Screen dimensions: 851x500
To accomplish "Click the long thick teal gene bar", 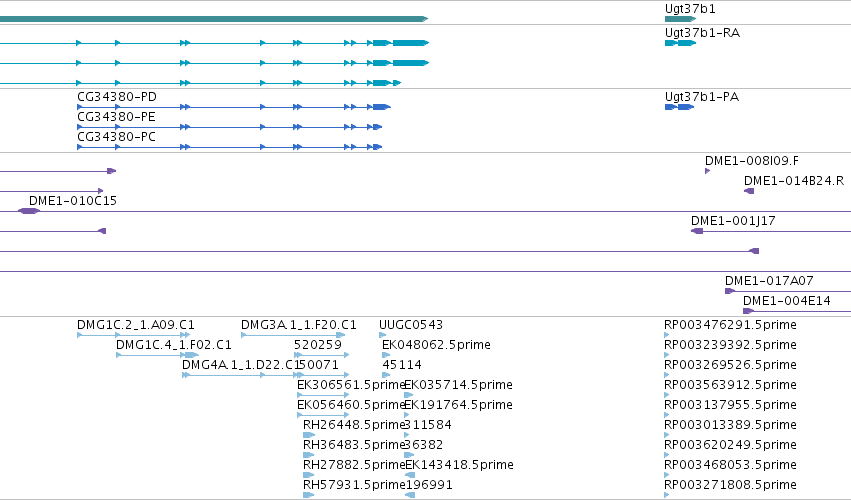I will pos(214,19).
